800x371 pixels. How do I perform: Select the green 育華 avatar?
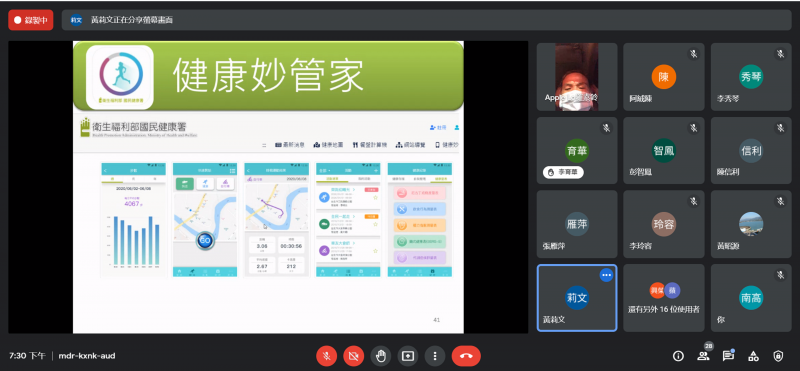pos(577,151)
